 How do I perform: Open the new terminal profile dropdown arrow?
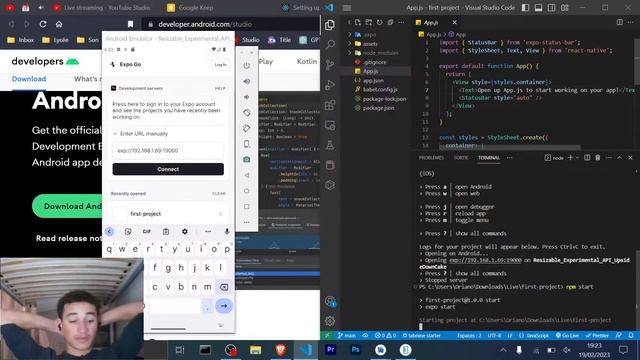pos(578,158)
